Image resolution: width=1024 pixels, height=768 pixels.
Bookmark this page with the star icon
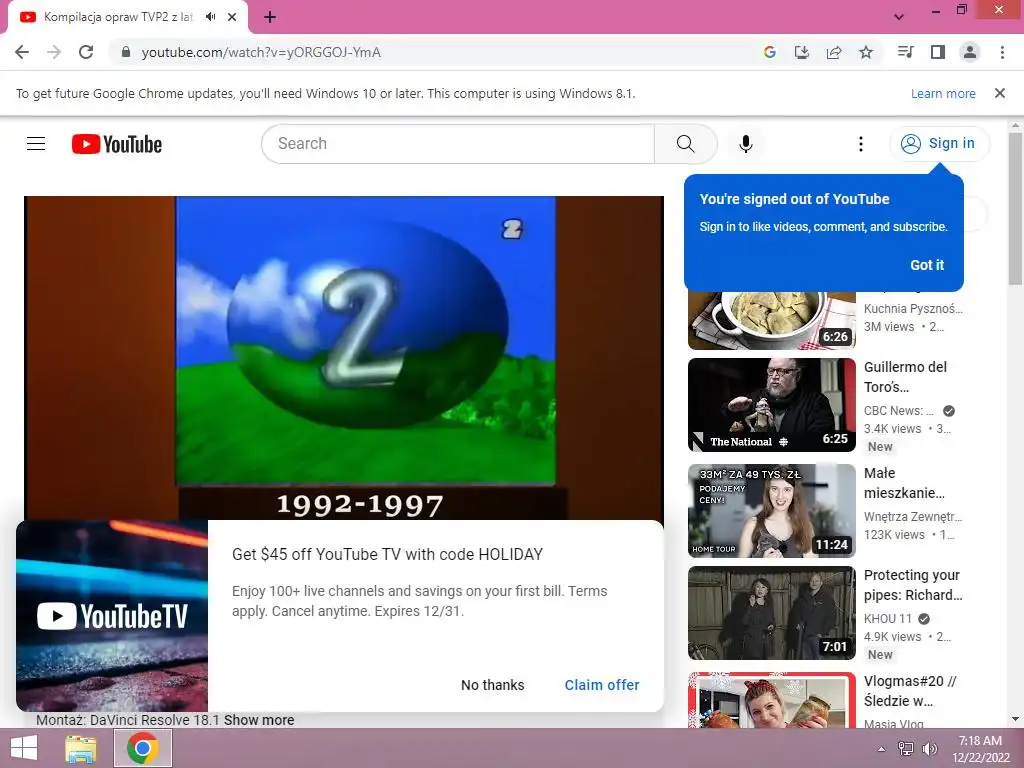point(866,52)
